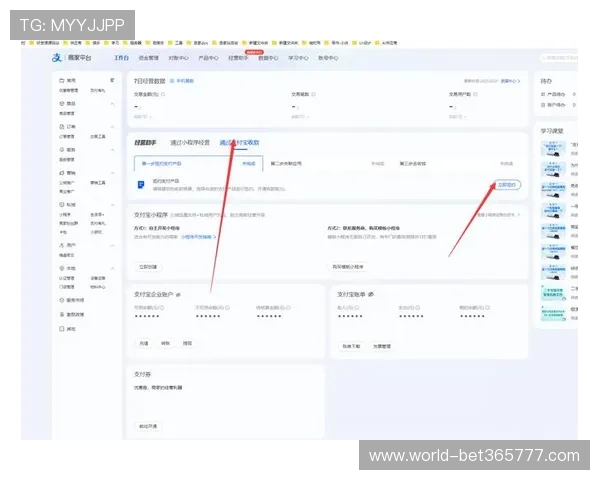Open the comparison dropdown under 交易用户数
The image size is (600, 480).
click(458, 116)
